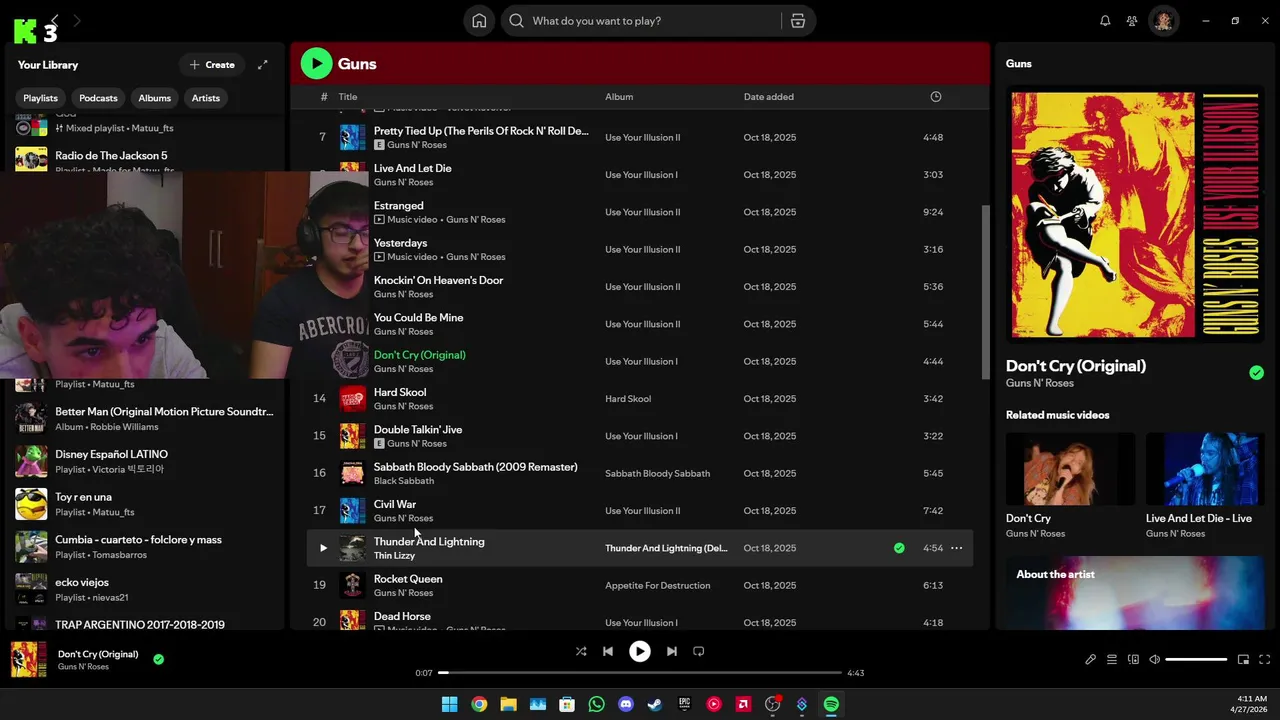Open Appetite For Destruction album link
1280x720 pixels.
(658, 586)
